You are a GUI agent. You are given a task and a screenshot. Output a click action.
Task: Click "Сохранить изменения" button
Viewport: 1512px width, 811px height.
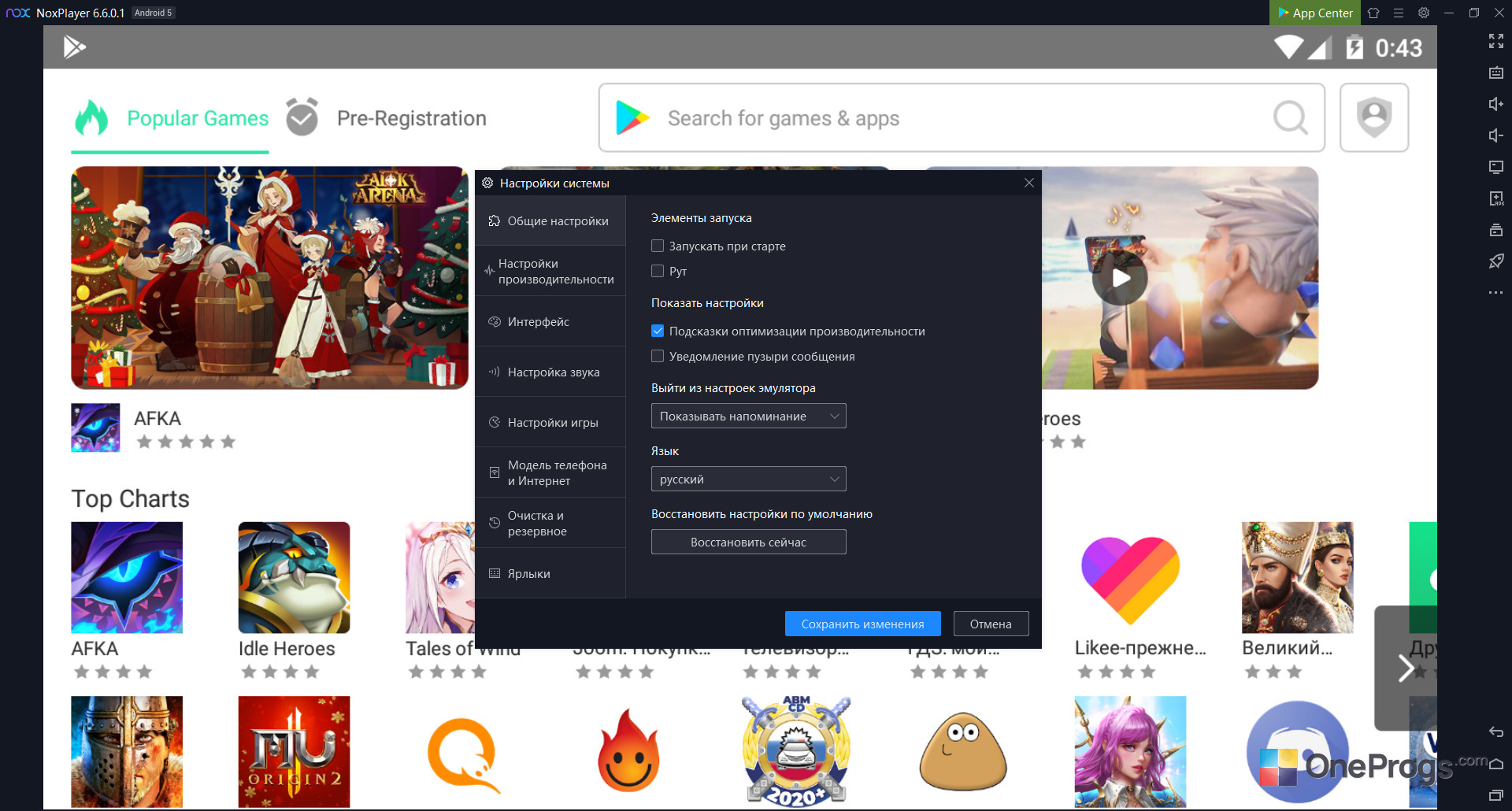point(862,624)
